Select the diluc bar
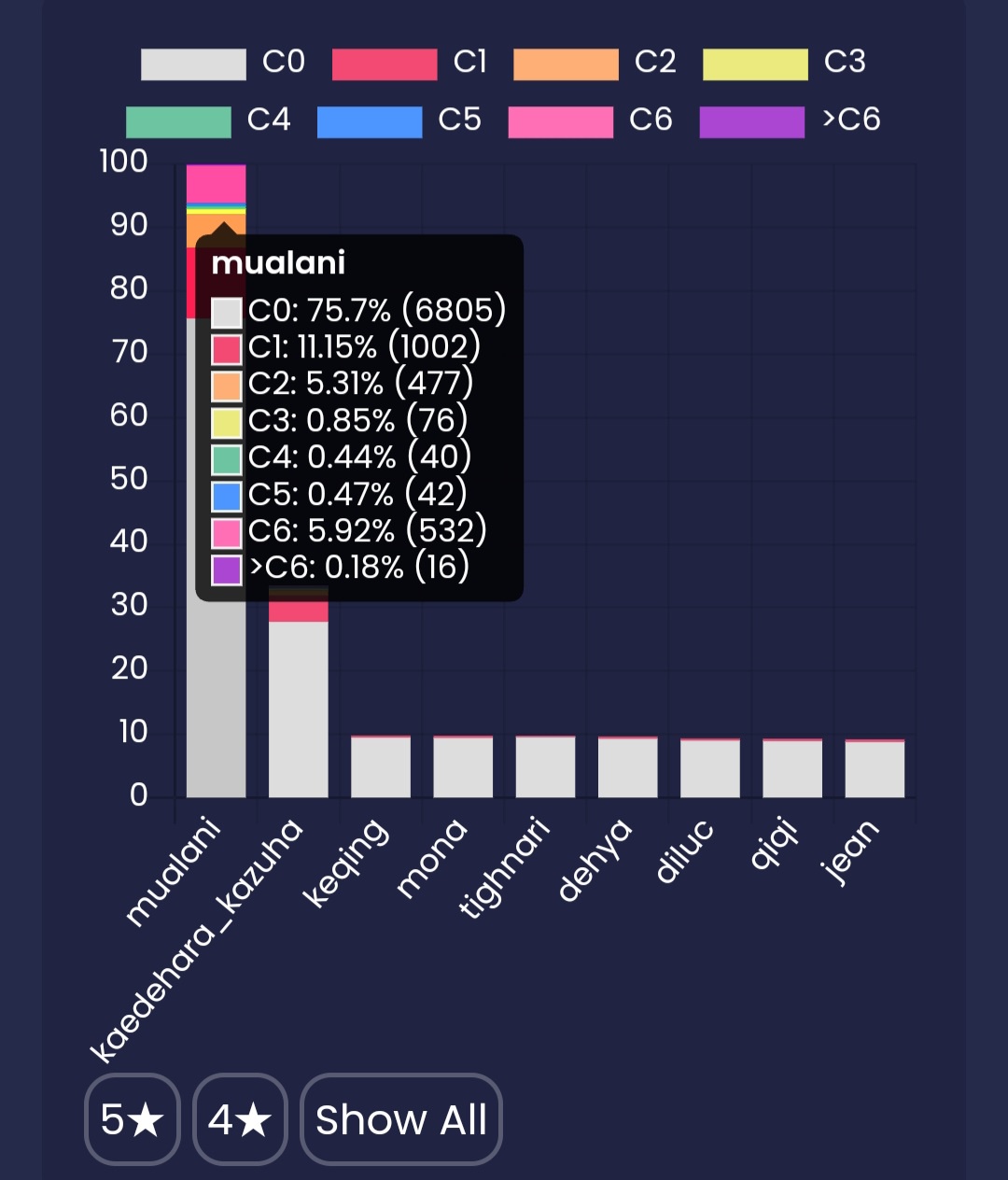The width and height of the screenshot is (1008, 1180). 710,768
